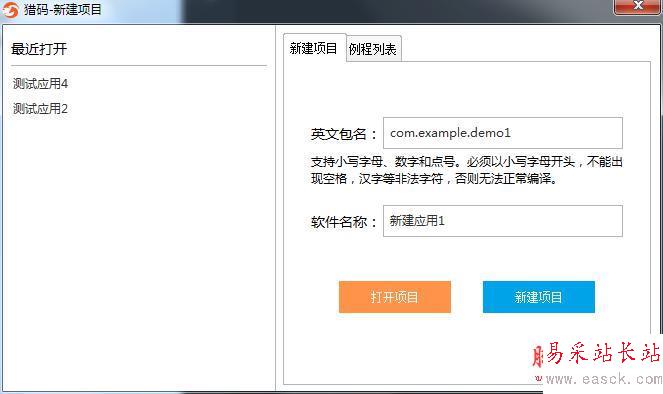
Task: Open recent project 测试应用2
Action: (40, 109)
